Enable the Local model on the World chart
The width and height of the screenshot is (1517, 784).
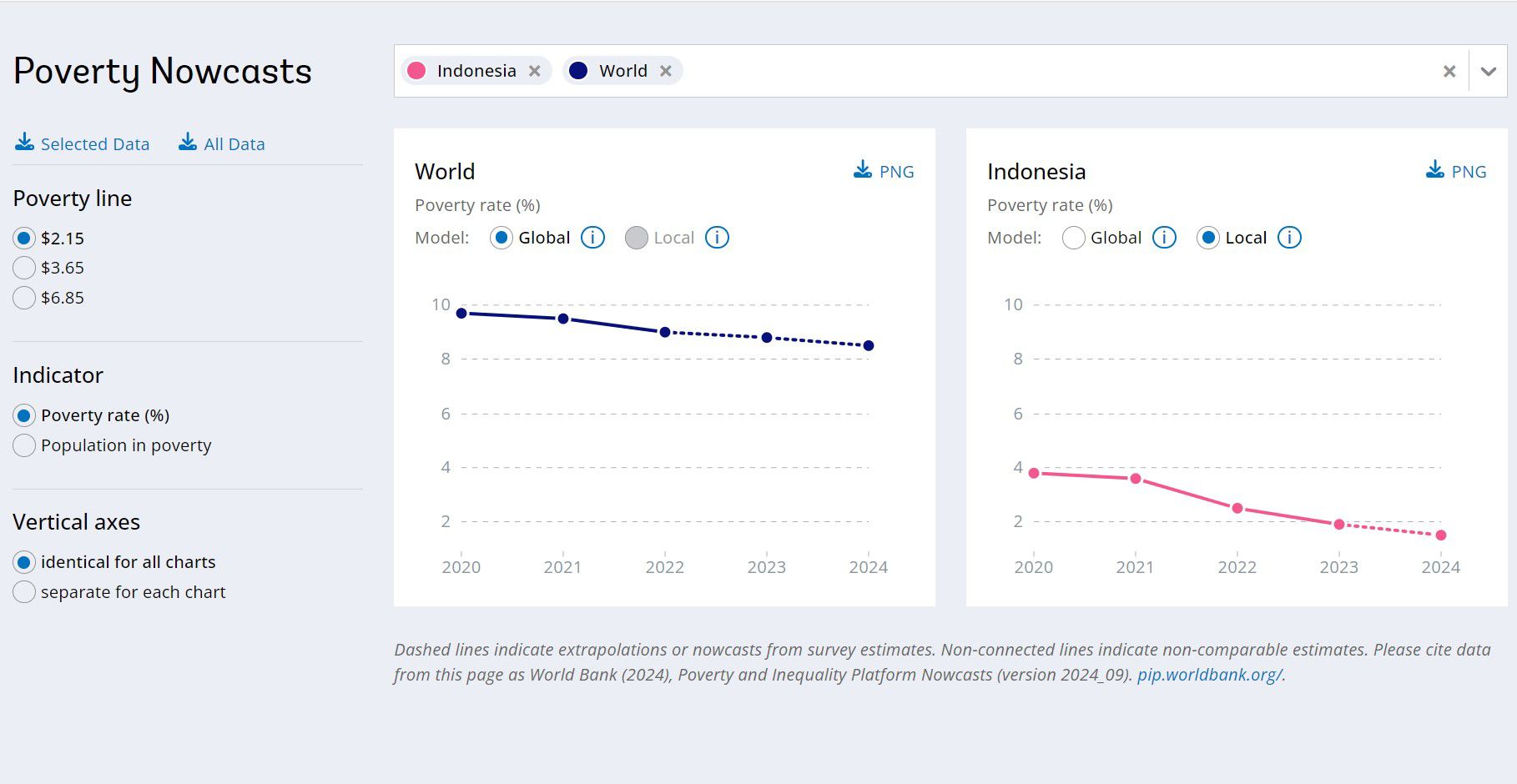637,237
